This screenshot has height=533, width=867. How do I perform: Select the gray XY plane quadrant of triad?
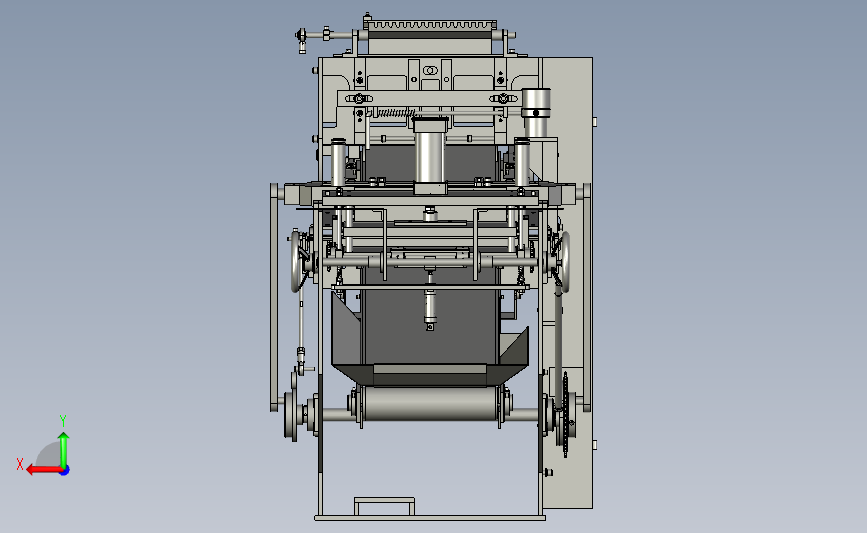49,454
